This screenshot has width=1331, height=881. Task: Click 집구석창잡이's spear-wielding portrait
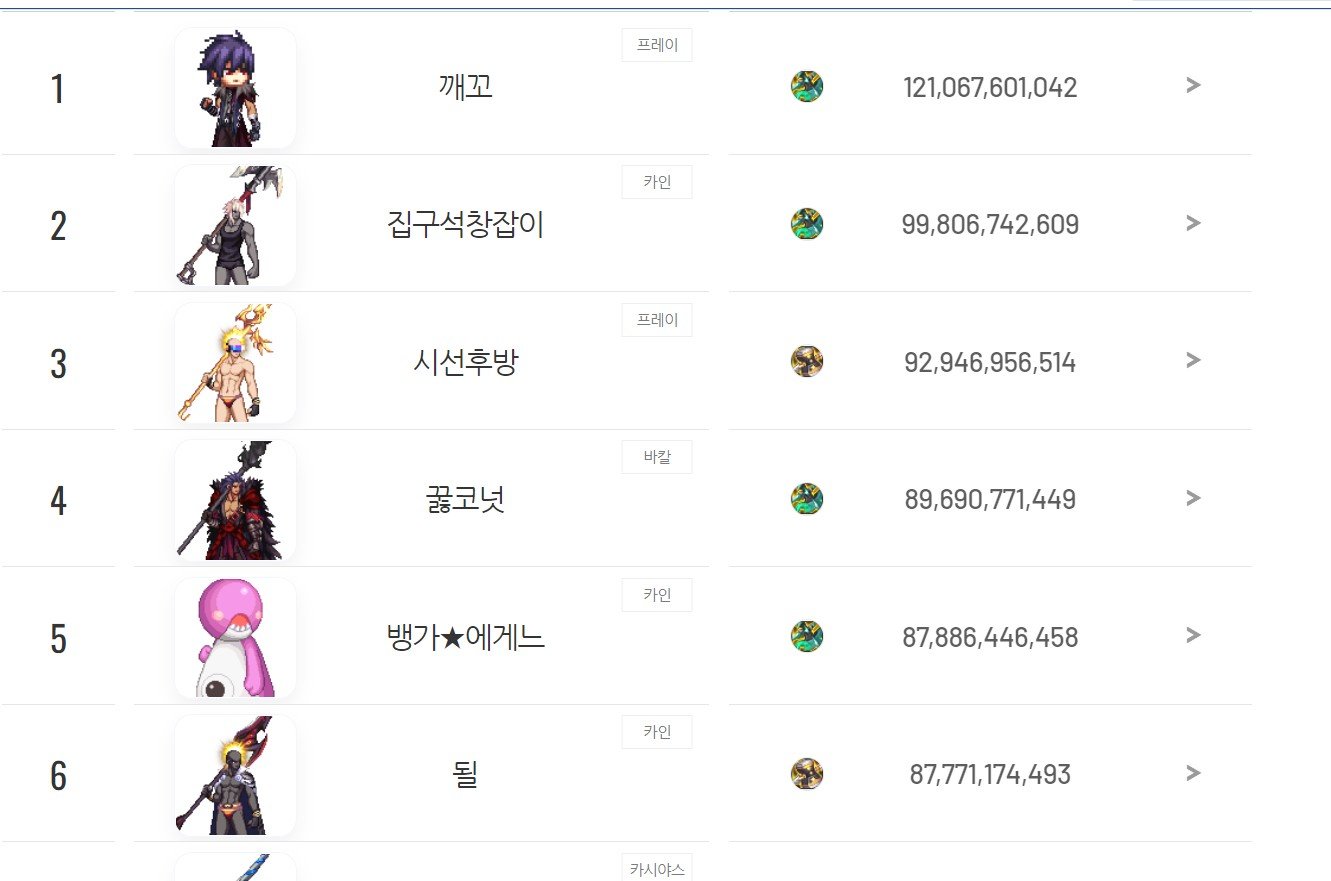[x=235, y=224]
